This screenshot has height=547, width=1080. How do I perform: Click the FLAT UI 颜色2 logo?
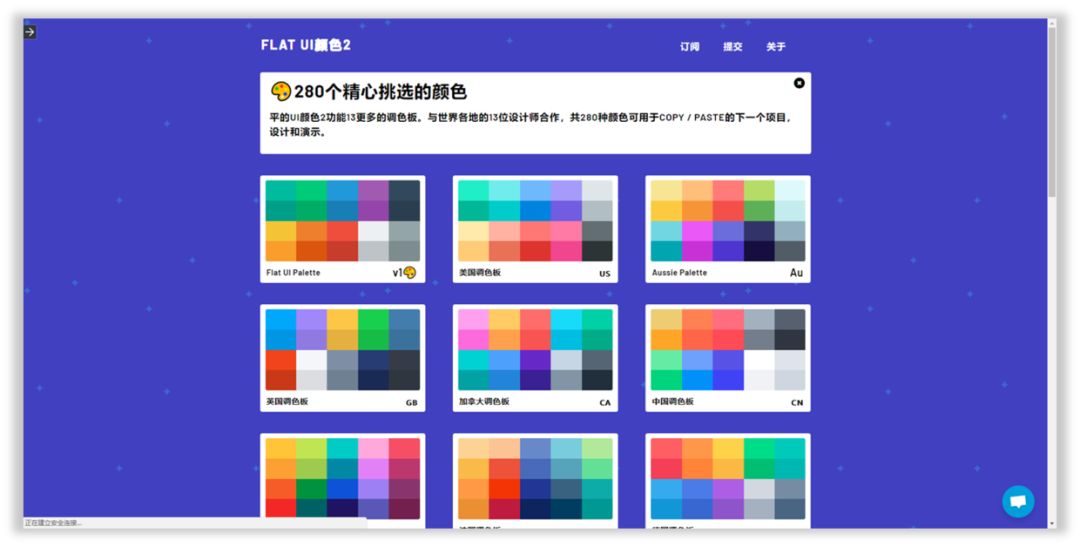click(x=306, y=45)
